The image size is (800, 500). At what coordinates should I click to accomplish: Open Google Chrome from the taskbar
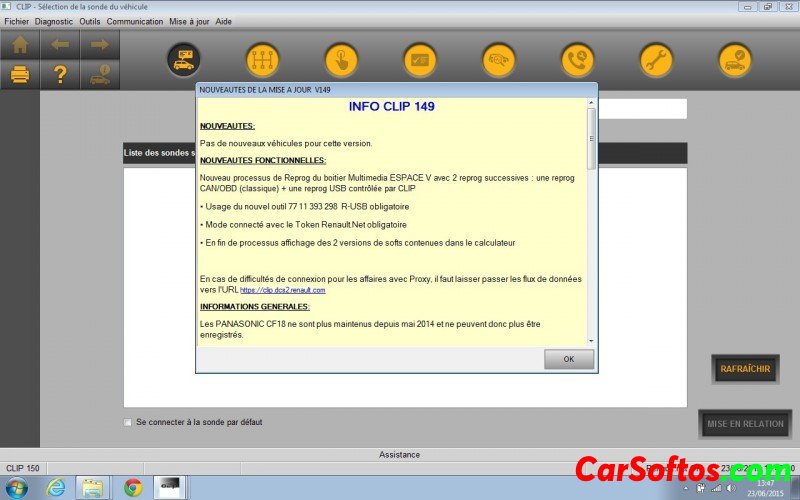(132, 487)
